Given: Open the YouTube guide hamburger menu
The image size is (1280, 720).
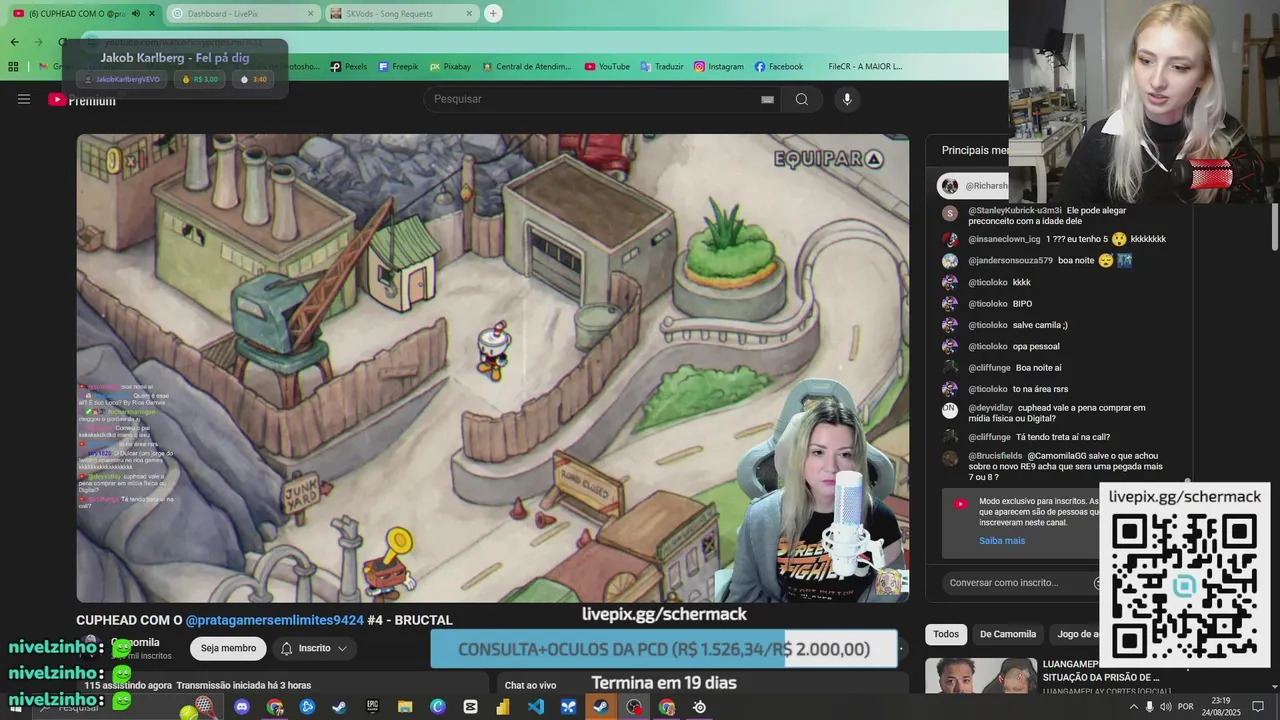Looking at the screenshot, I should (24, 99).
